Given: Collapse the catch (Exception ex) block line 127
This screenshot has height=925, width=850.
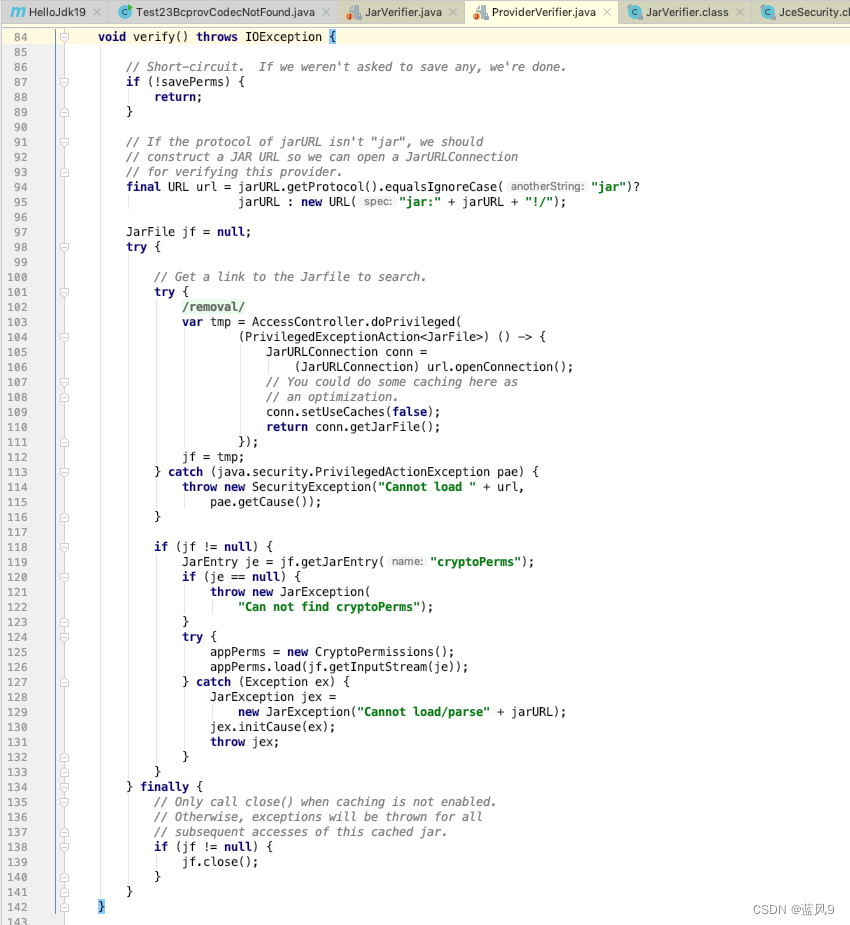Looking at the screenshot, I should (64, 682).
